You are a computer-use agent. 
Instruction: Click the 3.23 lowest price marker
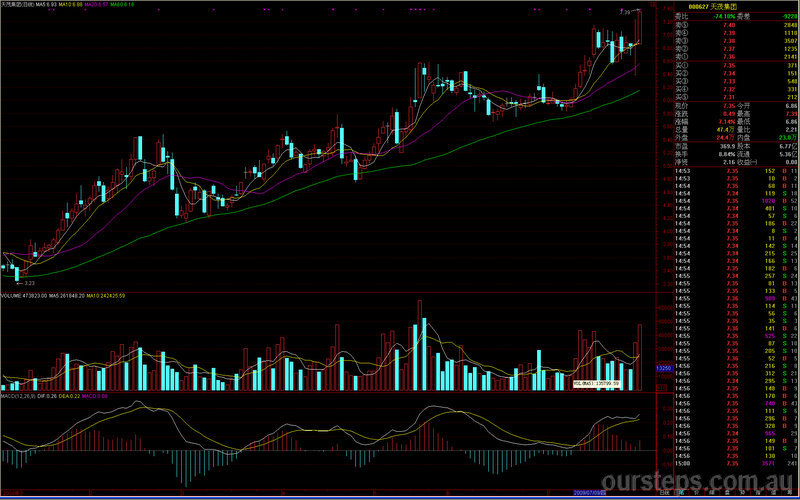coord(27,282)
